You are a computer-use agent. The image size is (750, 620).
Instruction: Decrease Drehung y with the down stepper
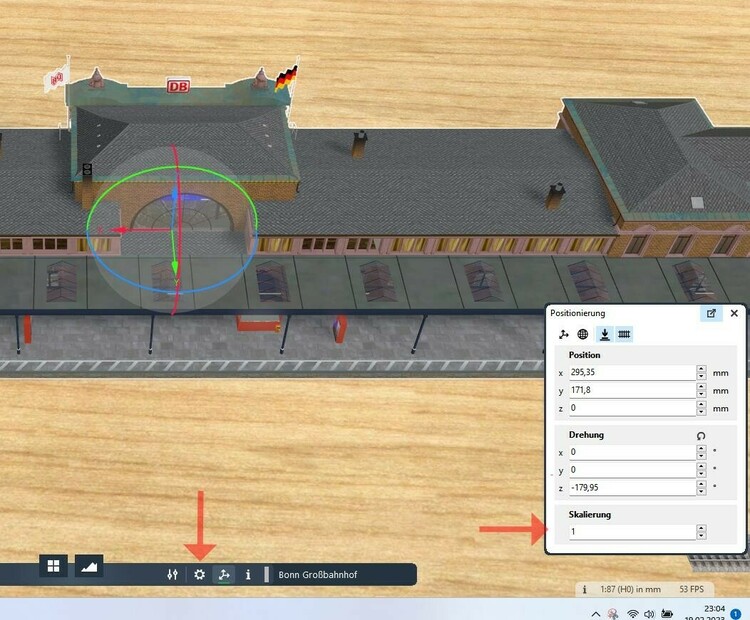(701, 474)
